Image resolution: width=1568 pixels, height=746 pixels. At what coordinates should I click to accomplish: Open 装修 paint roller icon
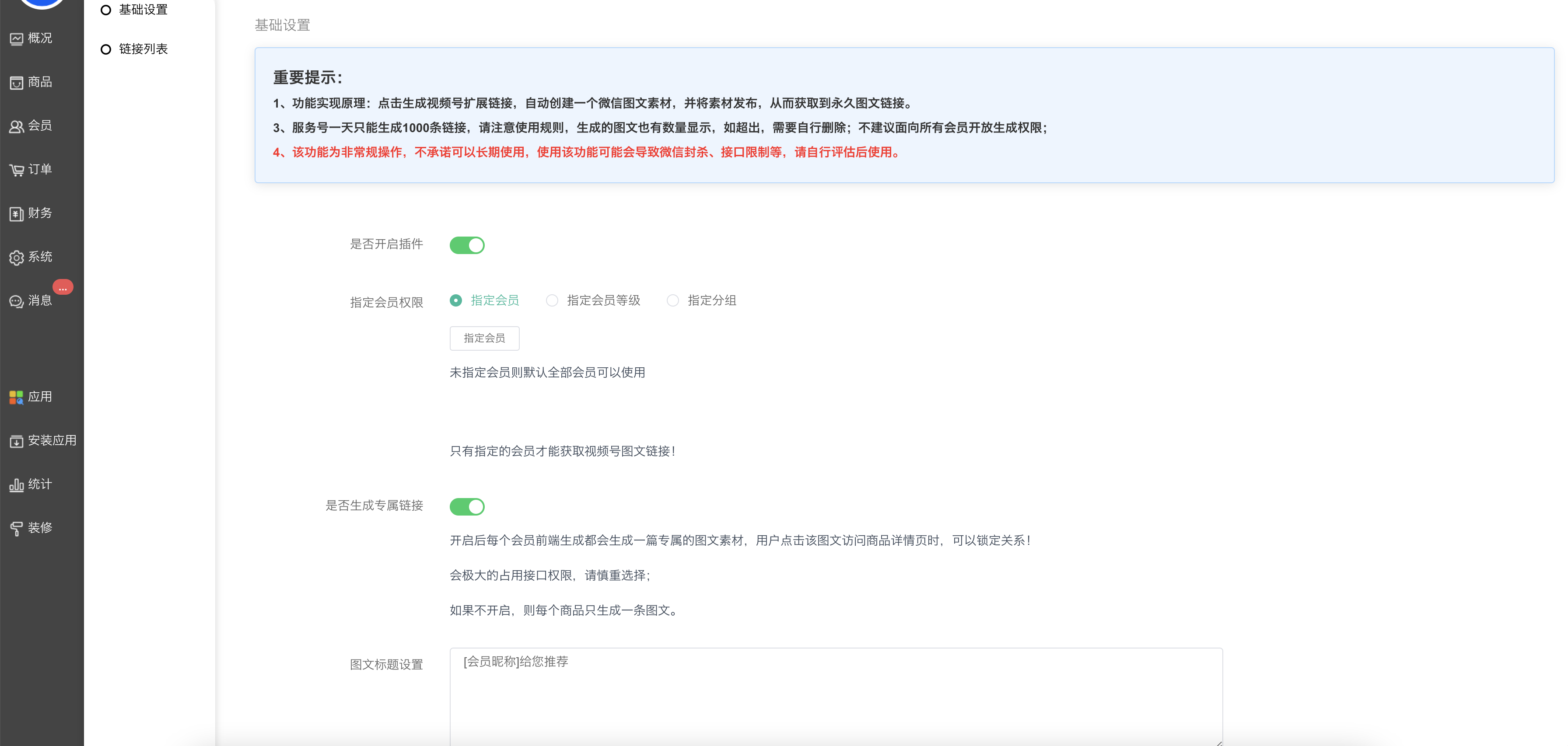coord(17,529)
